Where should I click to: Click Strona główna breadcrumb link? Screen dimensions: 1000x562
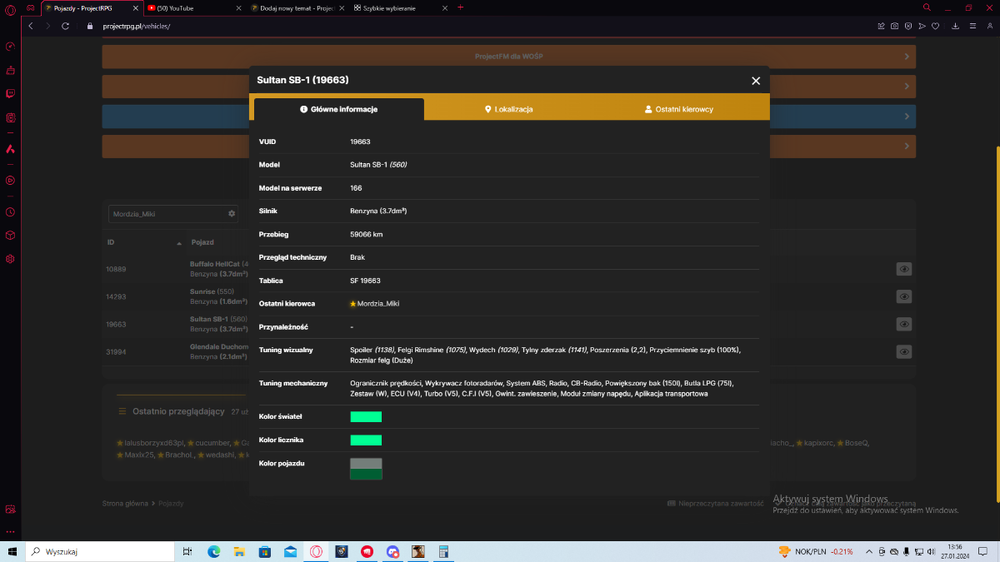pyautogui.click(x=125, y=503)
